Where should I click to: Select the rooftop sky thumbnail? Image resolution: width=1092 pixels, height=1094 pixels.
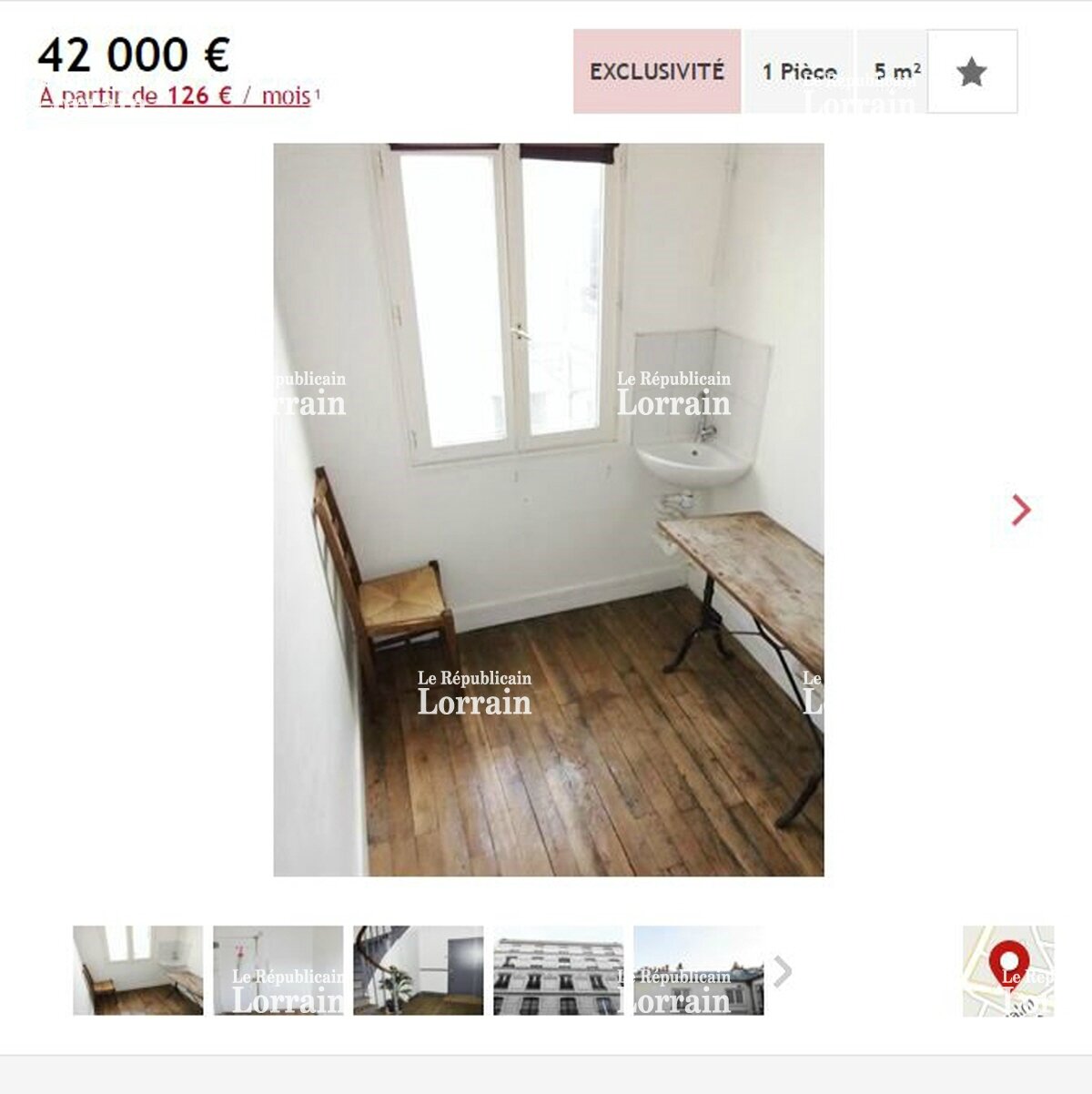[x=699, y=970]
